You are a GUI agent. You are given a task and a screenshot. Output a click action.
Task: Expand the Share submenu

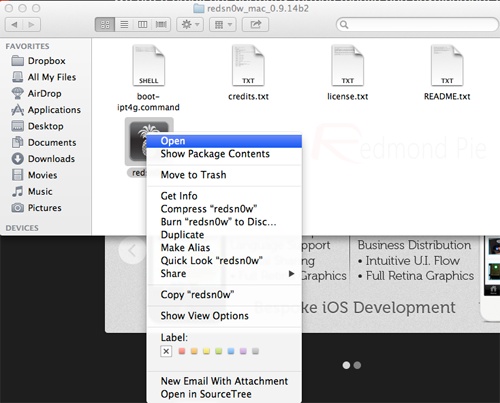click(x=224, y=274)
